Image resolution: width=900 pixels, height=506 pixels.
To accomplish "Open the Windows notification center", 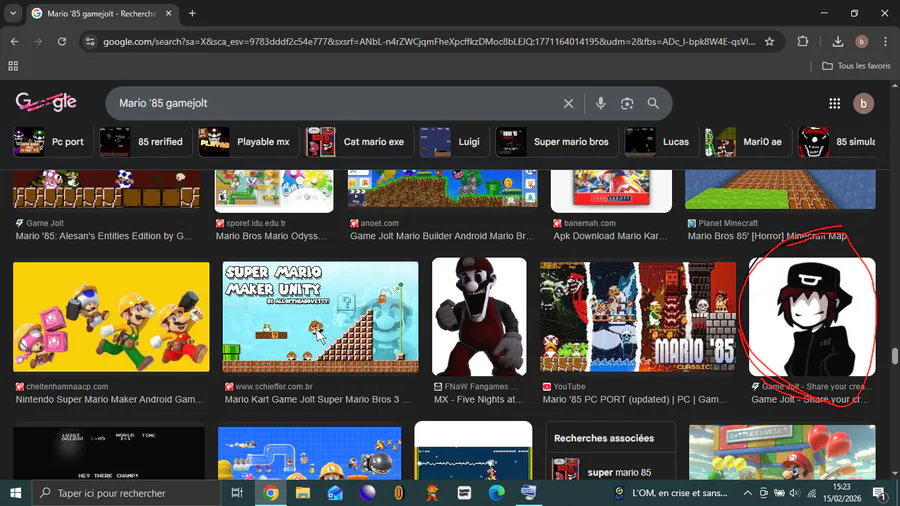I will click(x=879, y=493).
